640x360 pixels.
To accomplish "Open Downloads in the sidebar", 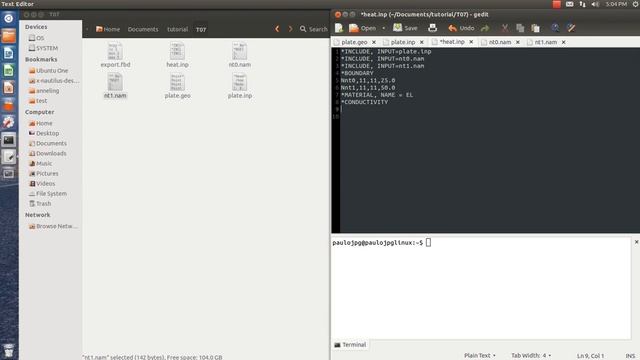I will click(47, 153).
